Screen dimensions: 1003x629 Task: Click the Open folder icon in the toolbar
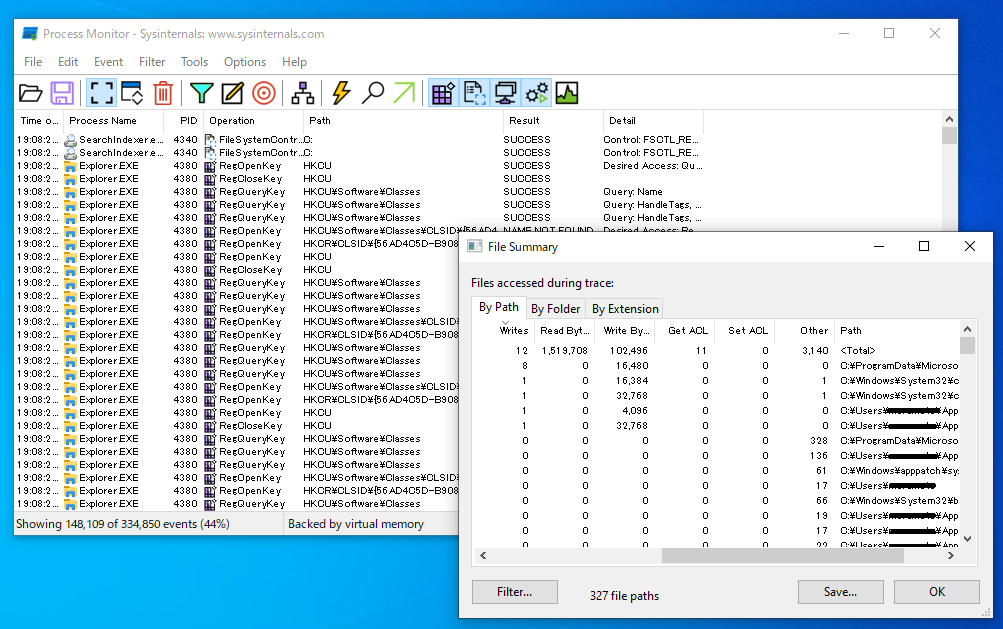click(x=30, y=93)
